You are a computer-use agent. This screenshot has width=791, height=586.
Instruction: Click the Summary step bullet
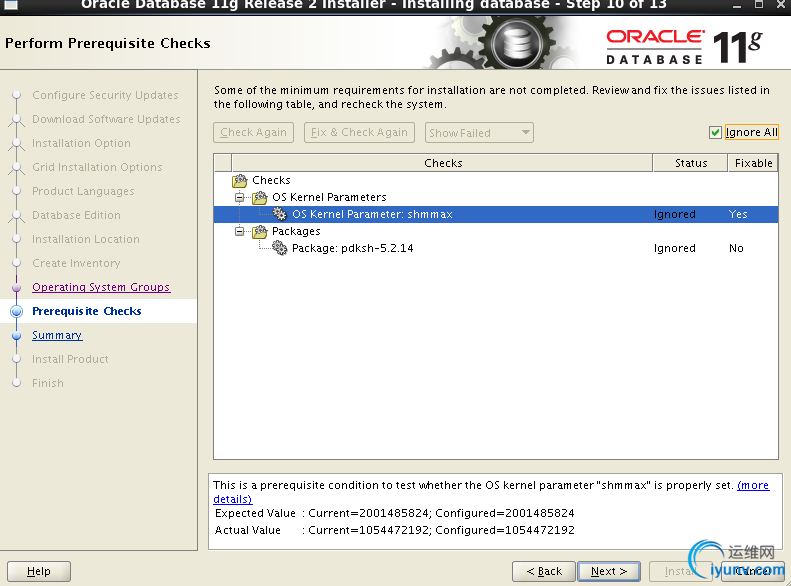pos(17,335)
